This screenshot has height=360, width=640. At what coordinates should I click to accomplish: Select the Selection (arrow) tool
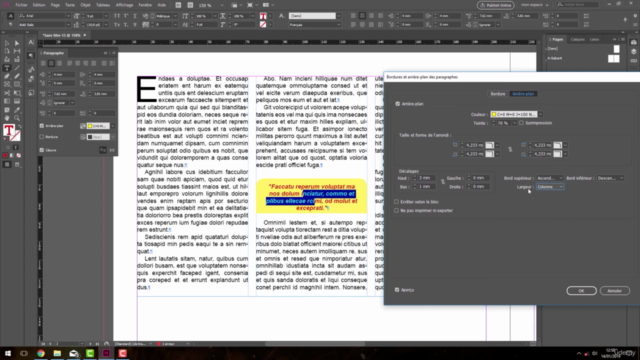pos(7,43)
